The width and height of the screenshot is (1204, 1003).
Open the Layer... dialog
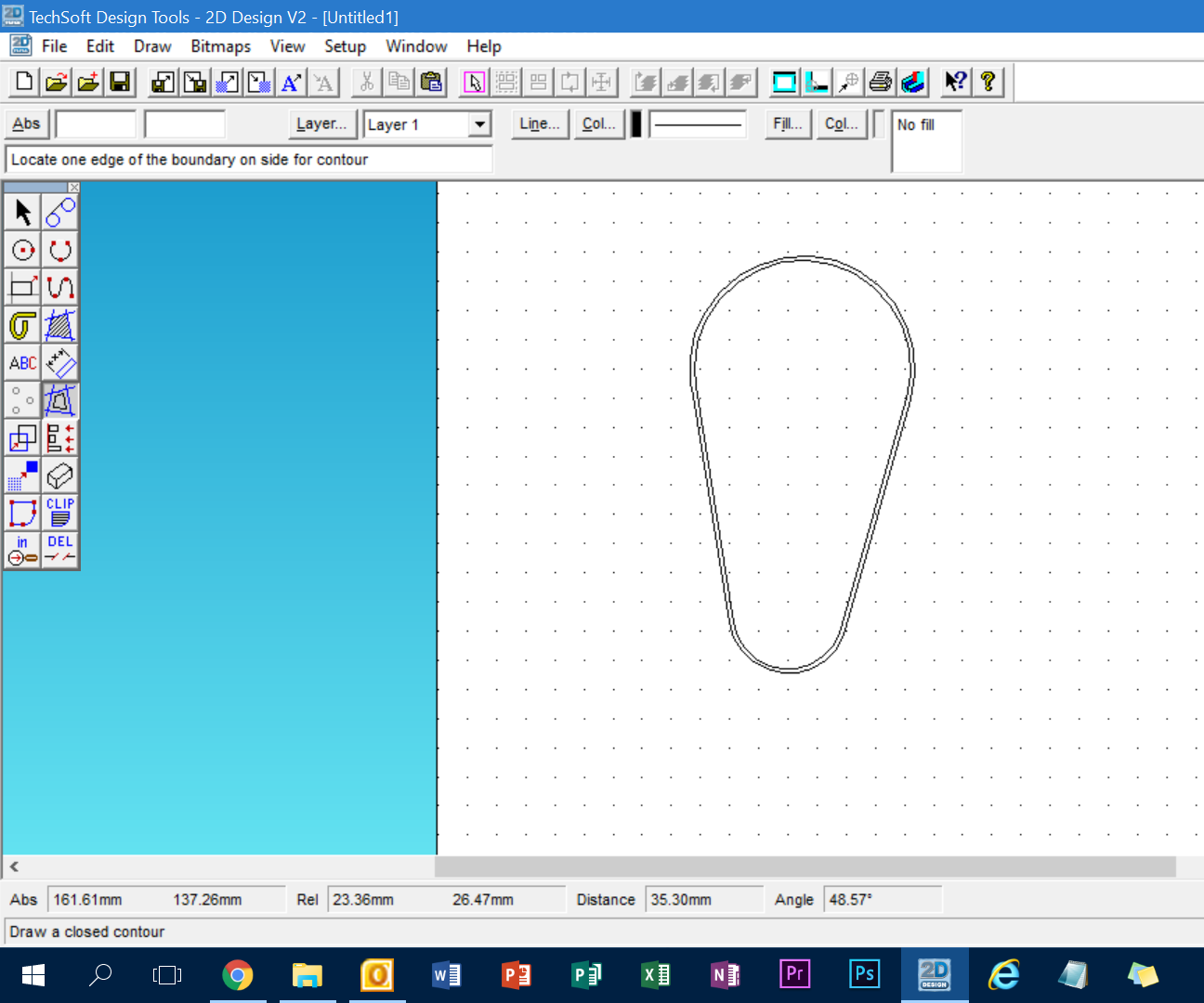pos(321,124)
